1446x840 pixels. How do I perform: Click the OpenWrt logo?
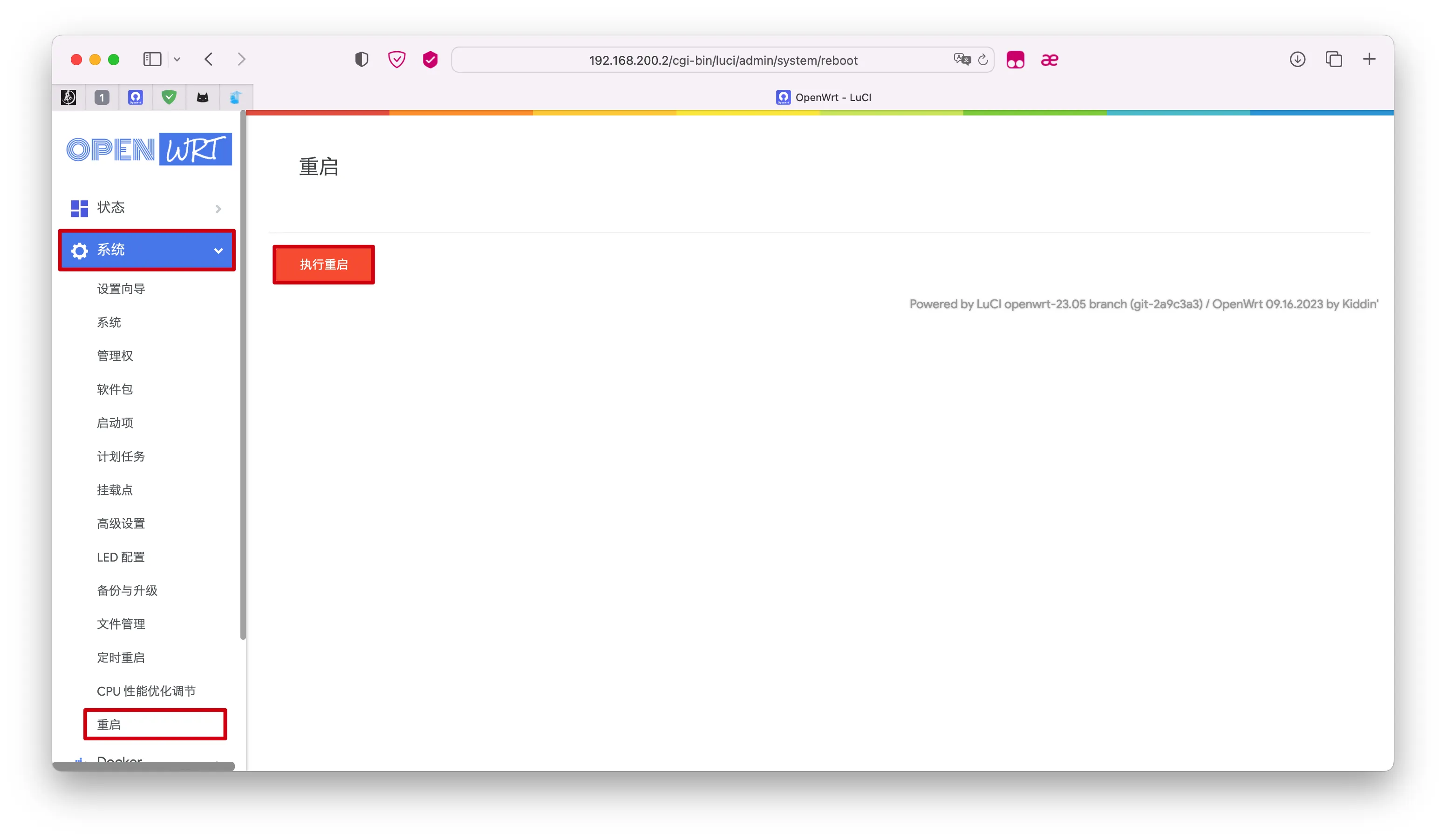coord(149,149)
